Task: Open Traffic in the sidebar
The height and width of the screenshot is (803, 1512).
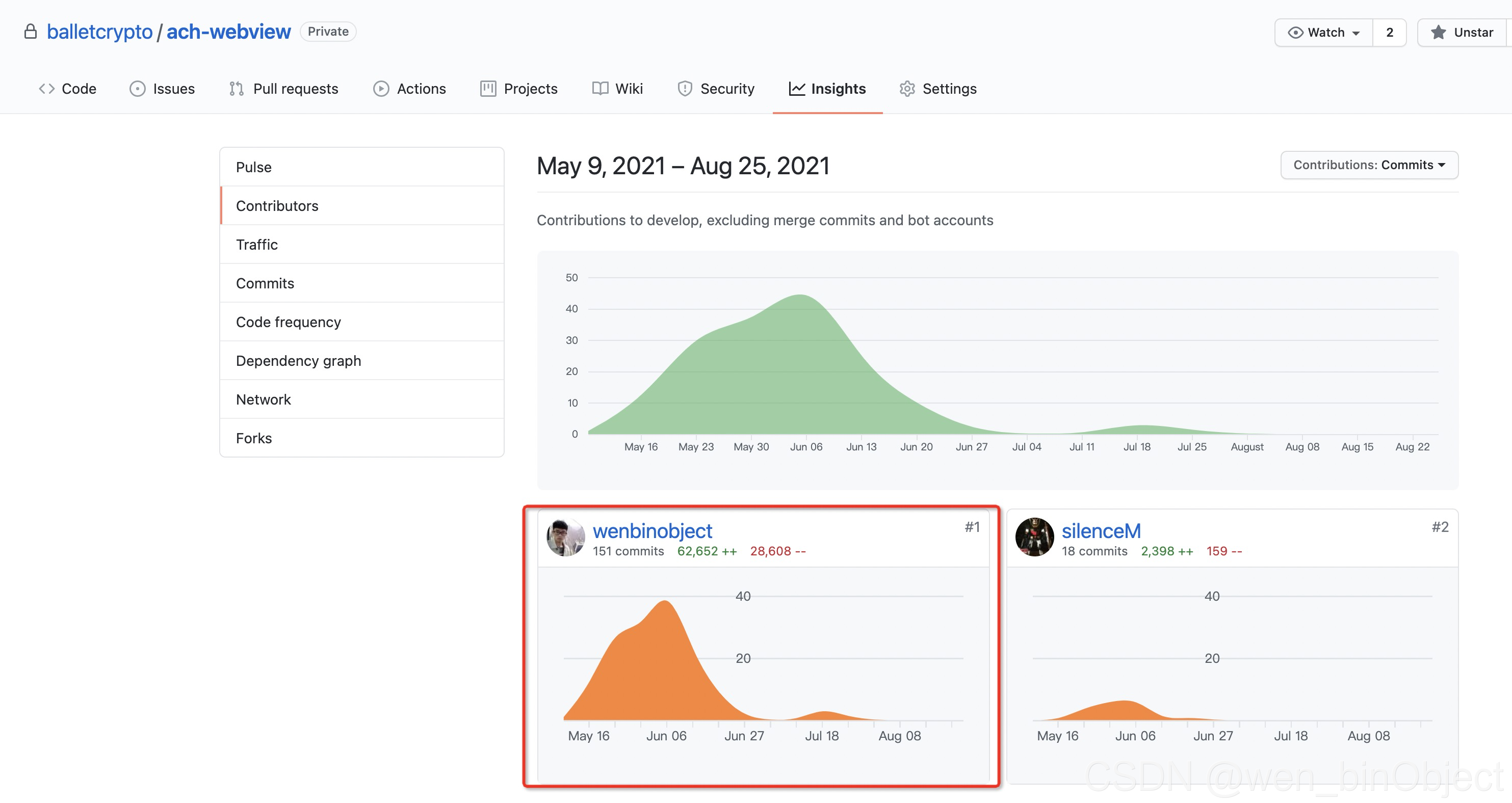Action: [x=362, y=245]
